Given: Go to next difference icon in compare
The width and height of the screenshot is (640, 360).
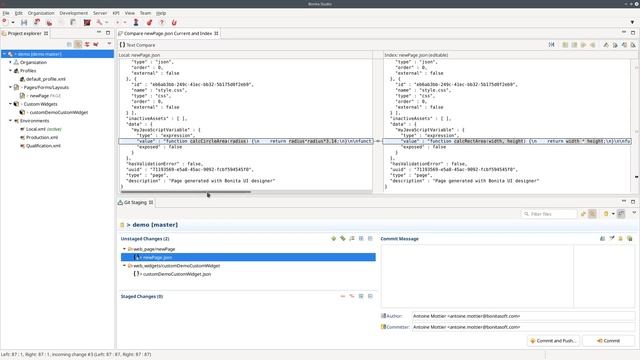Looking at the screenshot, I should [x=606, y=45].
